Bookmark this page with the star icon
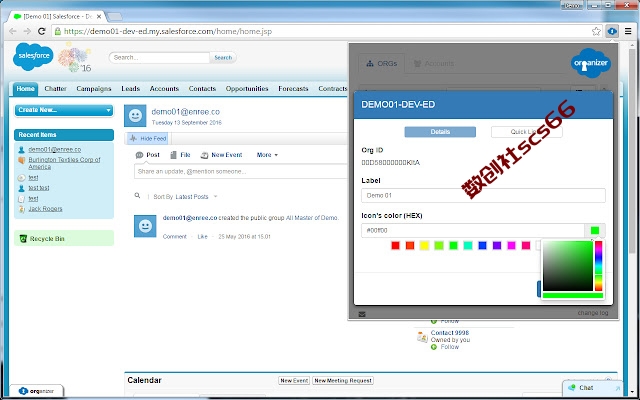Viewport: 640px width, 400px height. [x=596, y=31]
